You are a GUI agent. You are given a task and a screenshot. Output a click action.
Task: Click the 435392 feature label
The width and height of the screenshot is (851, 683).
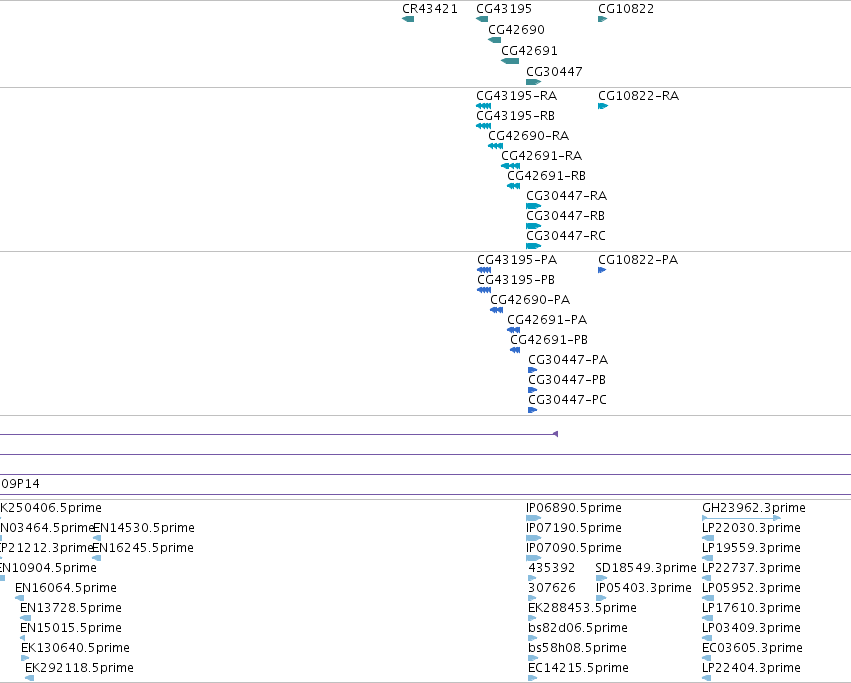point(551,568)
